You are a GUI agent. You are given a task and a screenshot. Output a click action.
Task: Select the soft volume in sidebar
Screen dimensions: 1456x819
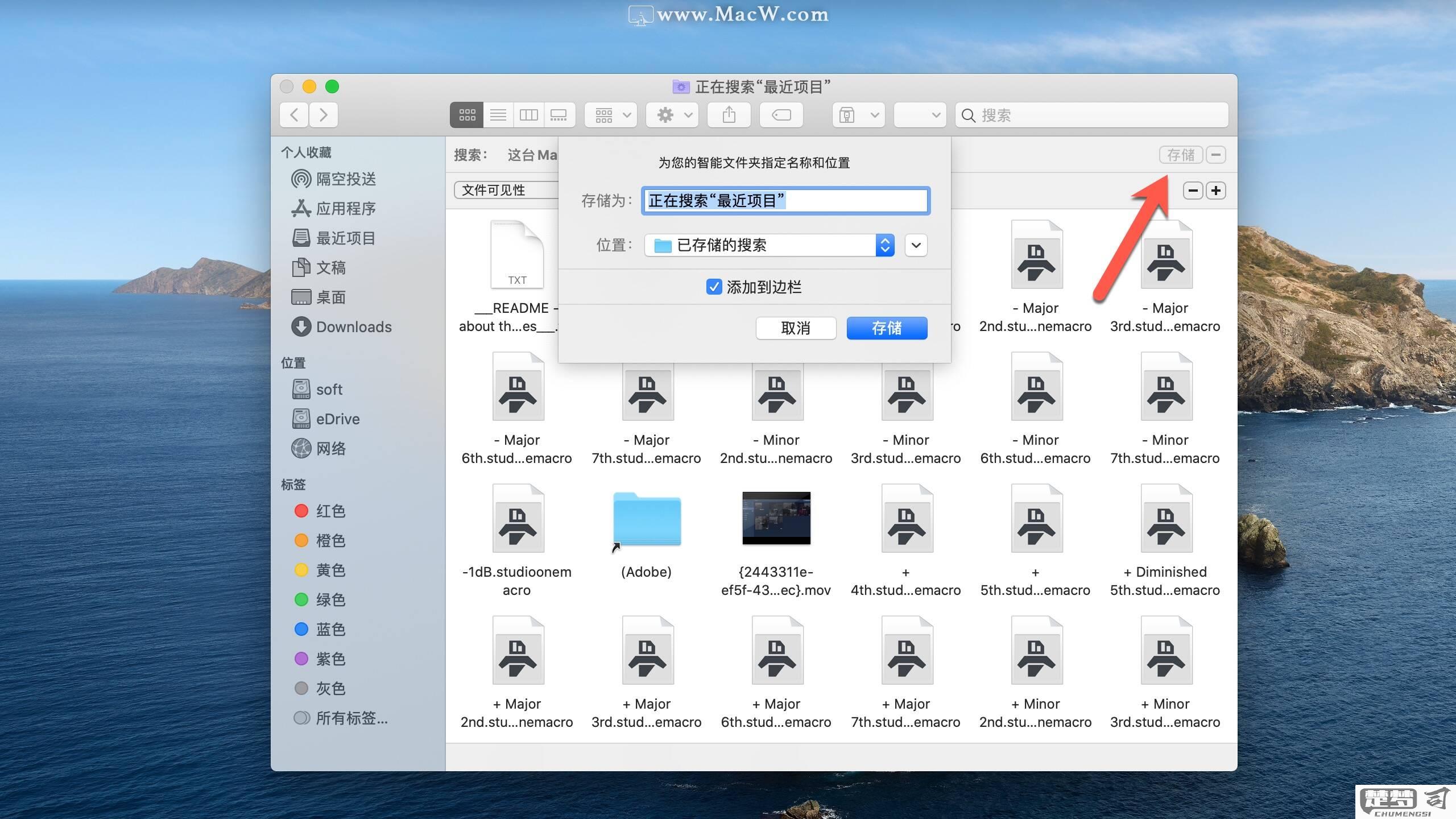coord(317,390)
